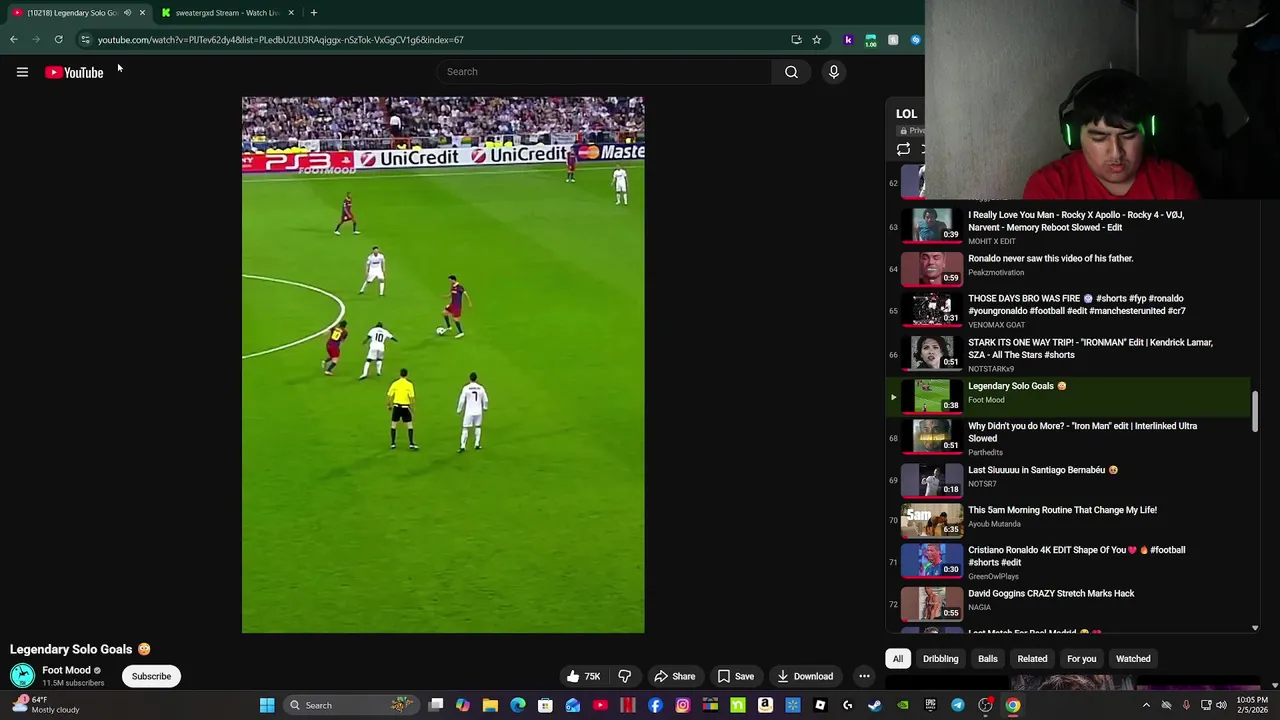Open 'Why Didn't you do More' video
1280x720 pixels.
tap(1068, 438)
